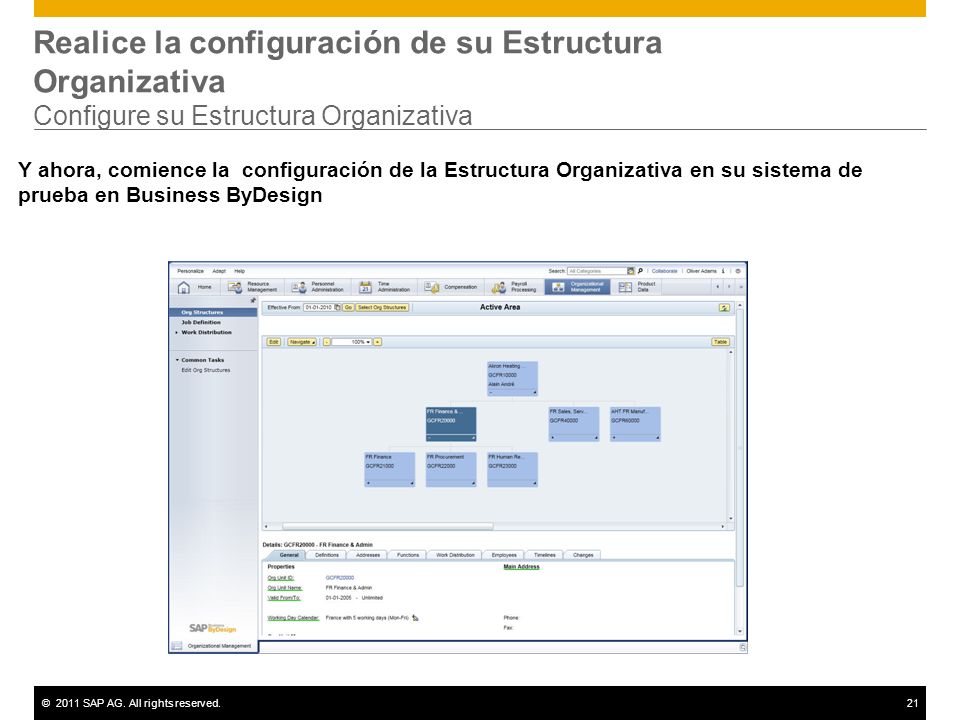Open the Personalize menu
This screenshot has height=720, width=960.
(190, 271)
